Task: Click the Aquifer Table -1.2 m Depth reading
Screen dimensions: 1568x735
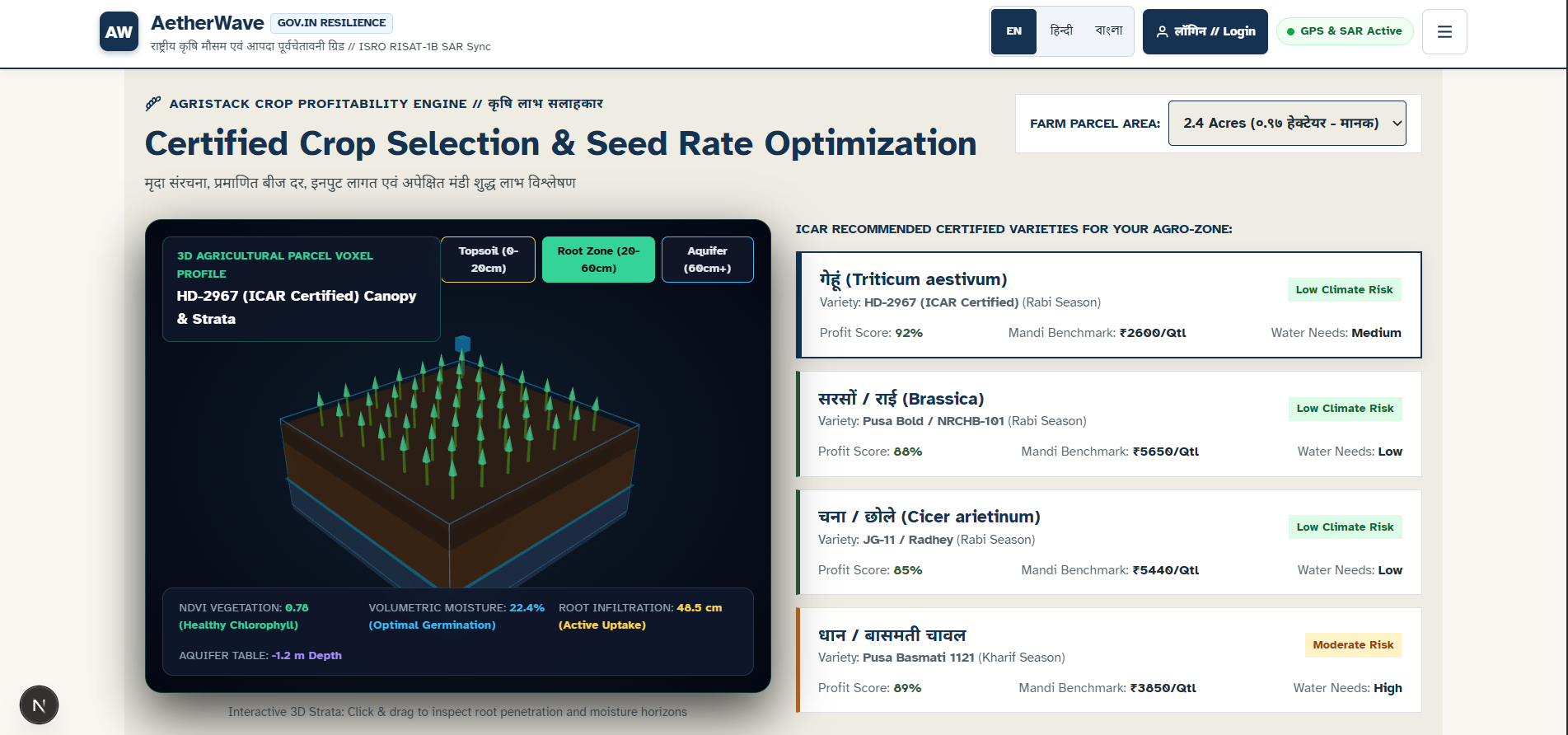Action: click(260, 656)
